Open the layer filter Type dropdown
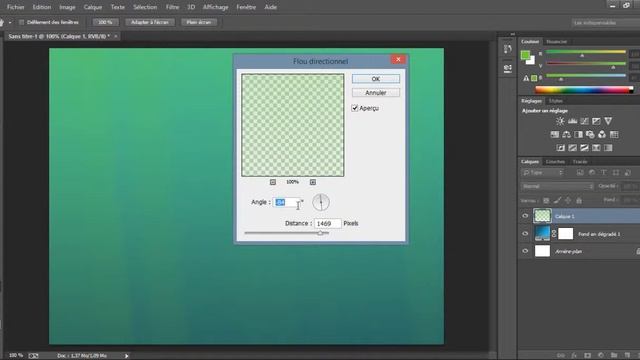This screenshot has width=640, height=360. [x=543, y=173]
